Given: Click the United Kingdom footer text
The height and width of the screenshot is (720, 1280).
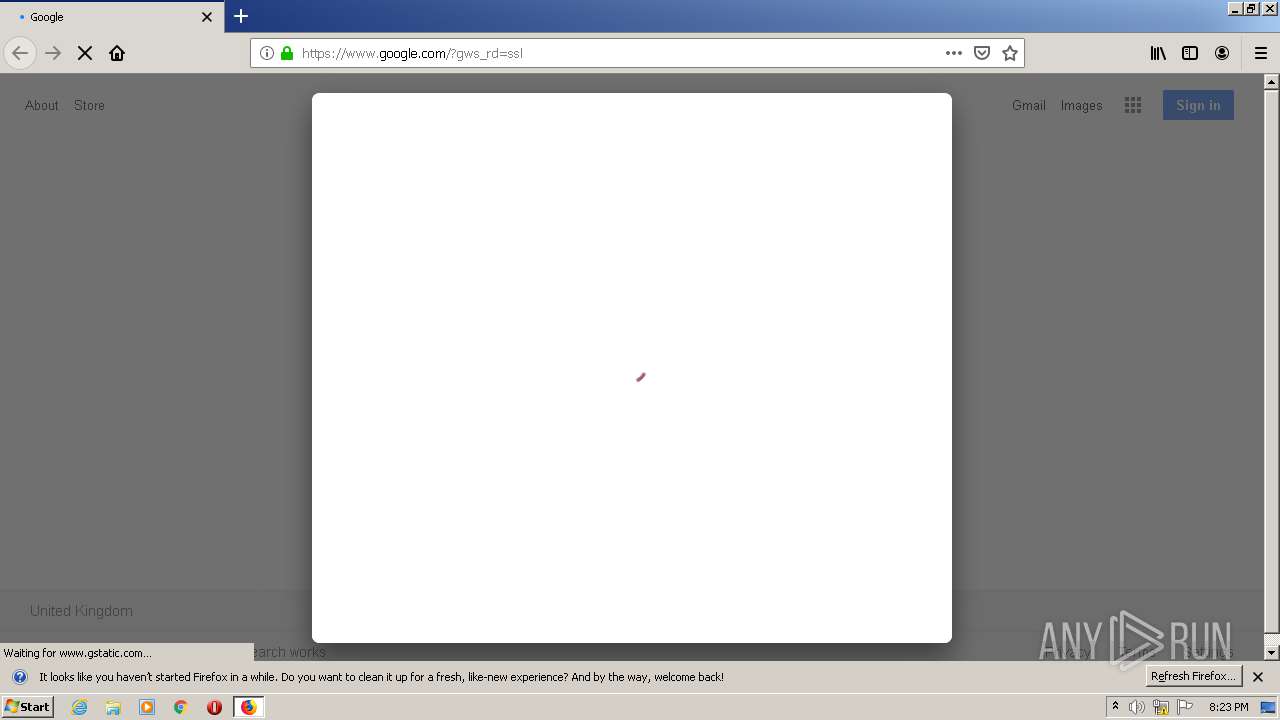Looking at the screenshot, I should point(81,611).
